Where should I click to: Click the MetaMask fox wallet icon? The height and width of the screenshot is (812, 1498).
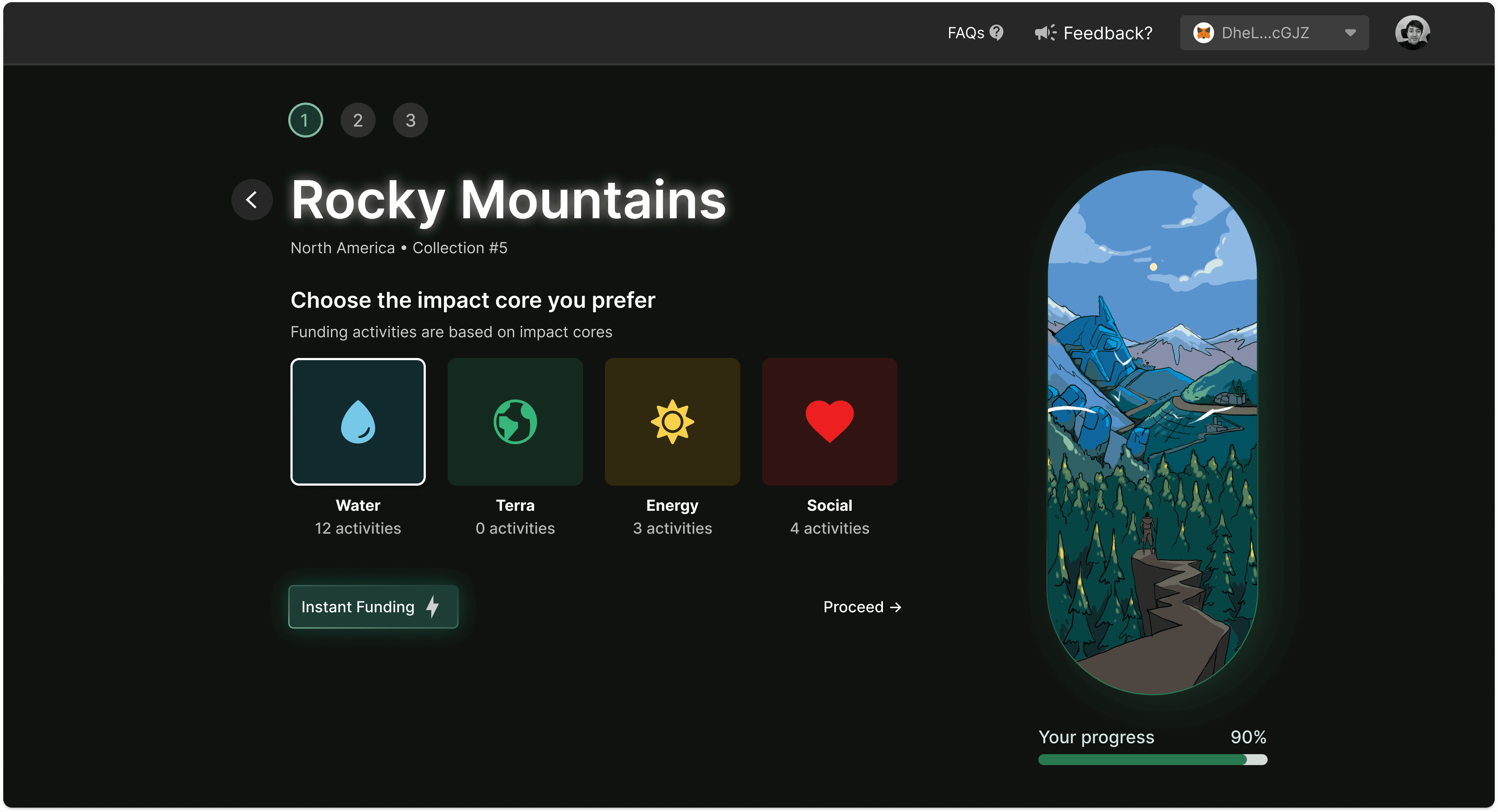point(1203,32)
